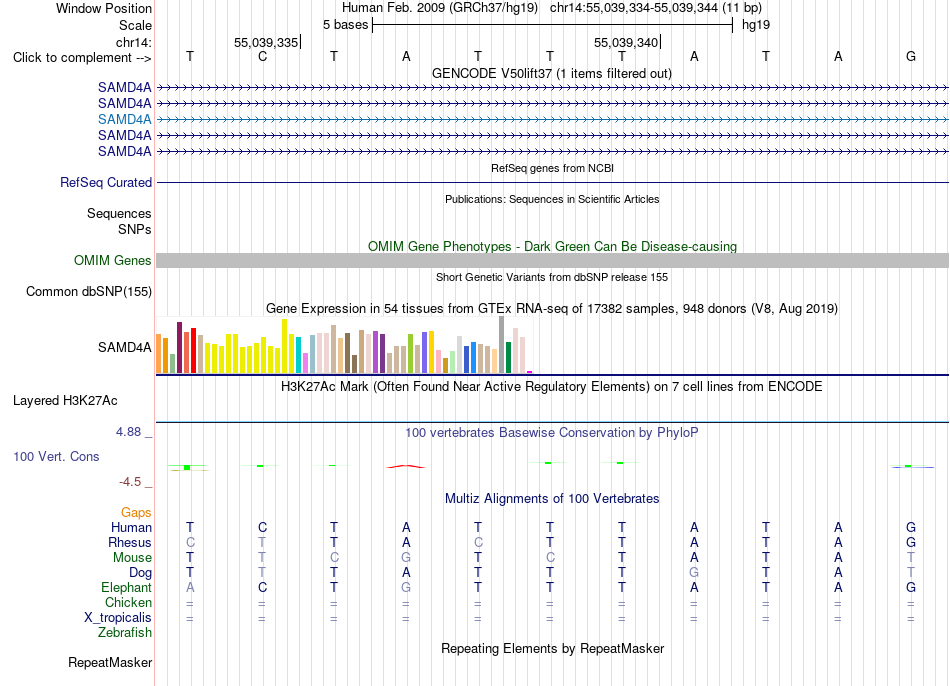The width and height of the screenshot is (950, 686).
Task: Select the Rhesus species label
Action: [x=130, y=542]
